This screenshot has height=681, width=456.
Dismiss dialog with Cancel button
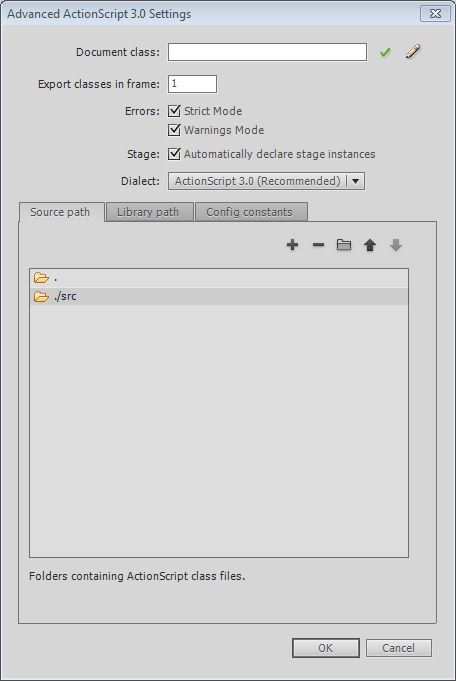pyautogui.click(x=399, y=648)
